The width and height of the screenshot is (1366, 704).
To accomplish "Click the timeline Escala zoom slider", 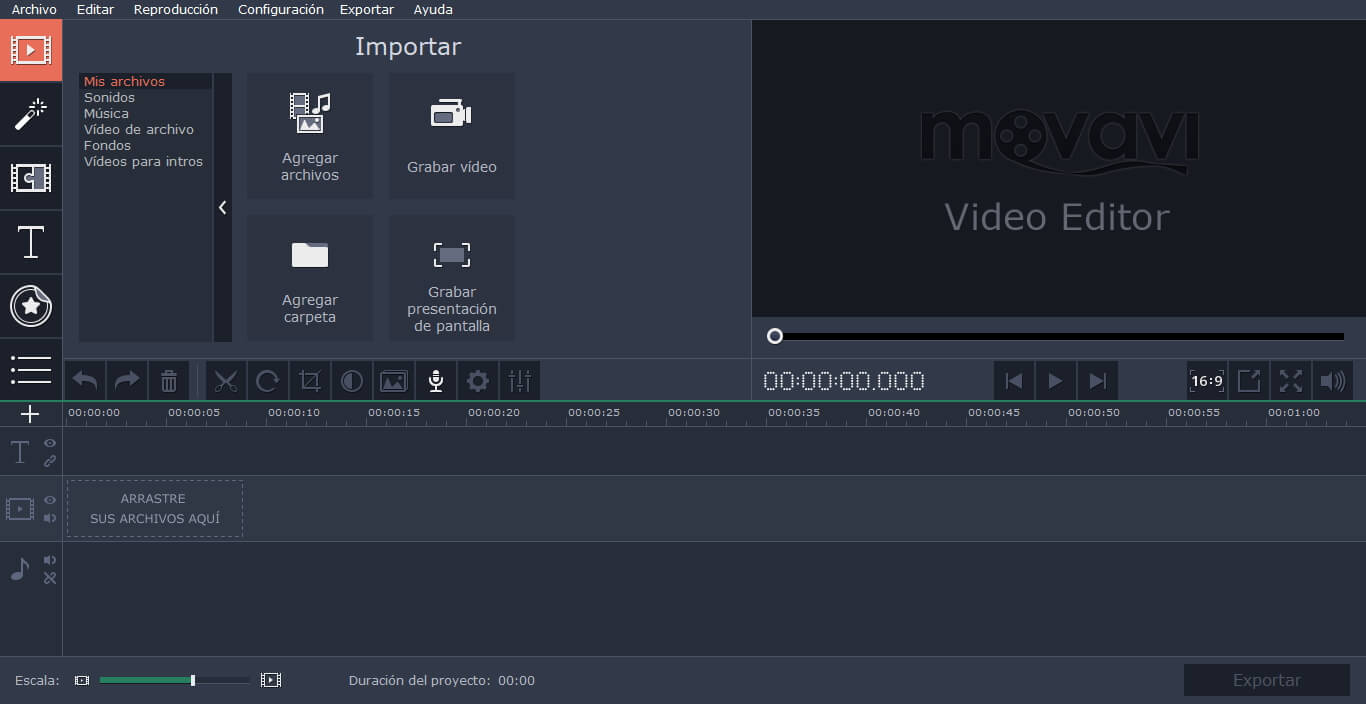I will (174, 680).
